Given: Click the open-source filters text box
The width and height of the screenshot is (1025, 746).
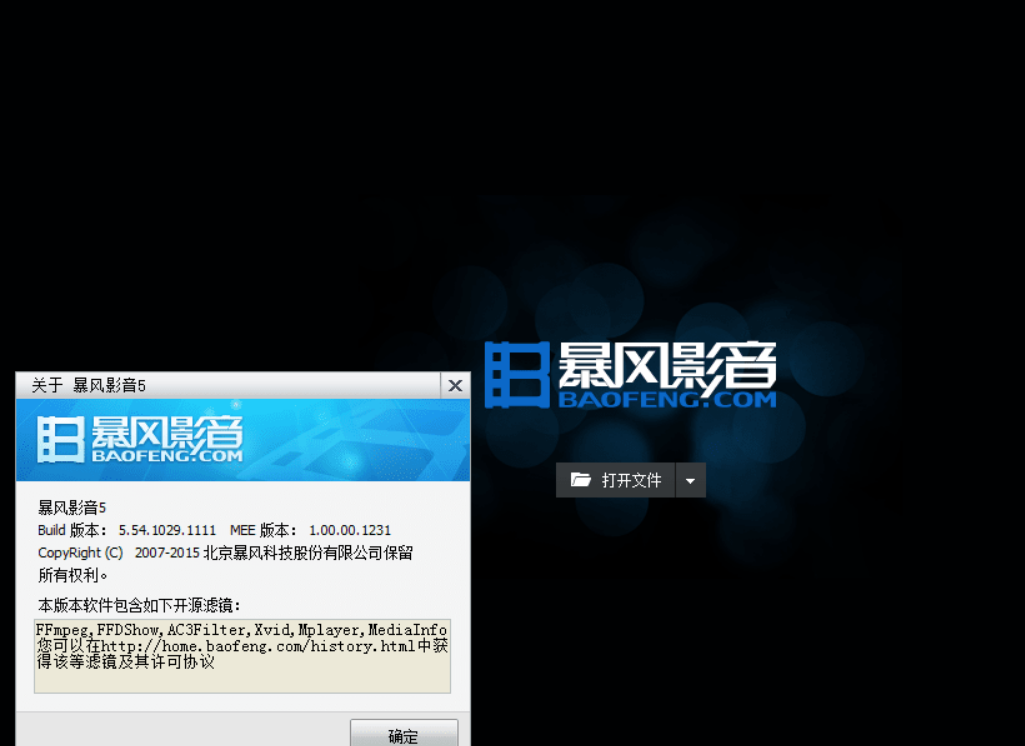Looking at the screenshot, I should pyautogui.click(x=243, y=656).
